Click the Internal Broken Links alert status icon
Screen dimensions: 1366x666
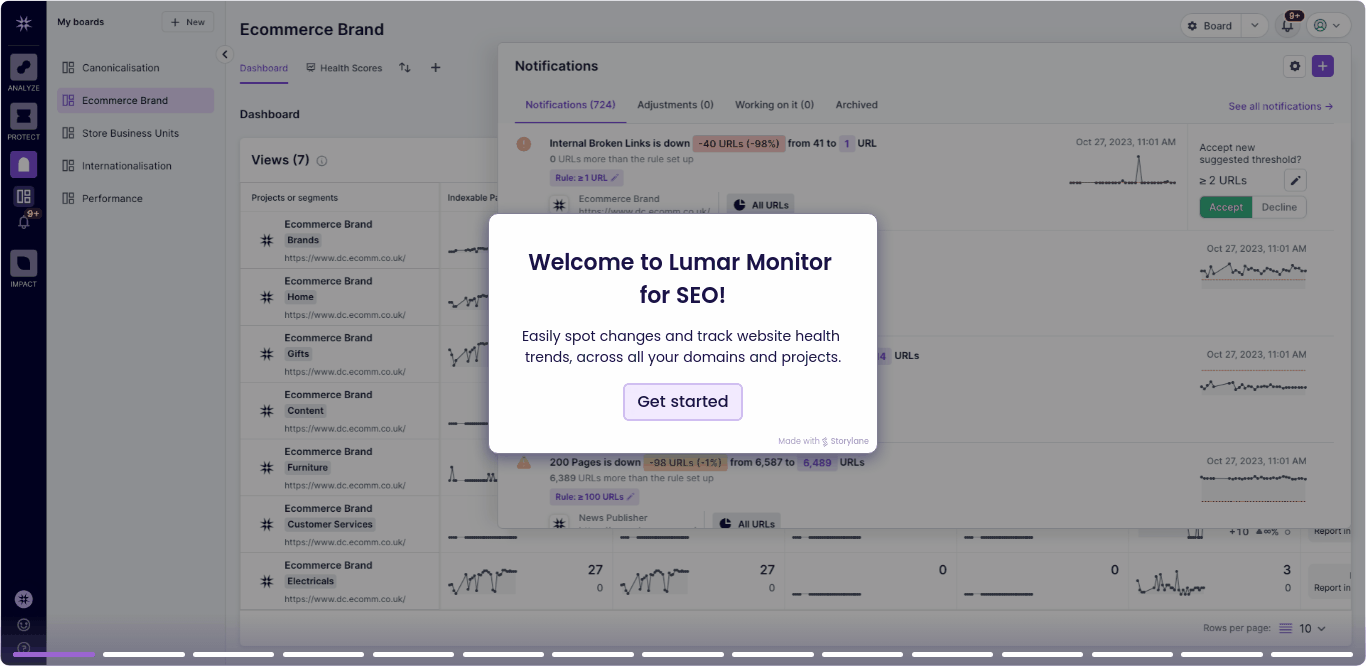coord(524,144)
